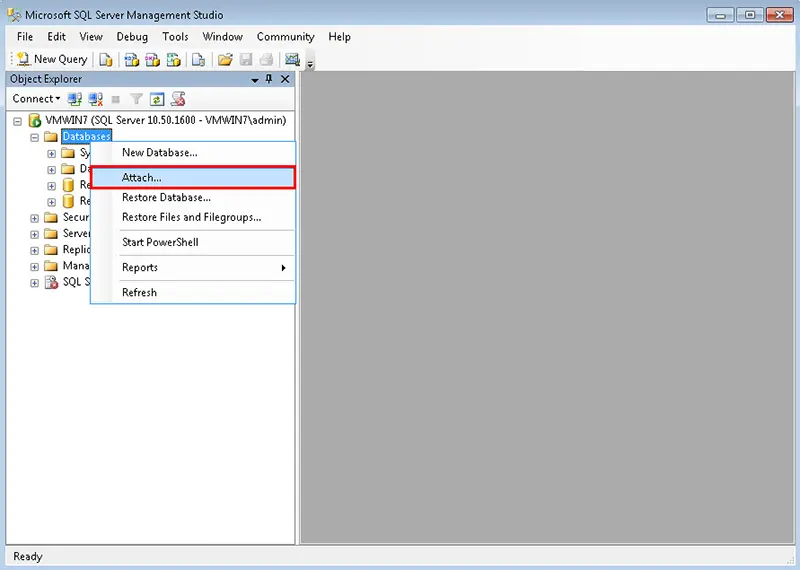Select Restore Files and Filegroups...
Image resolution: width=800 pixels, height=570 pixels.
[193, 217]
